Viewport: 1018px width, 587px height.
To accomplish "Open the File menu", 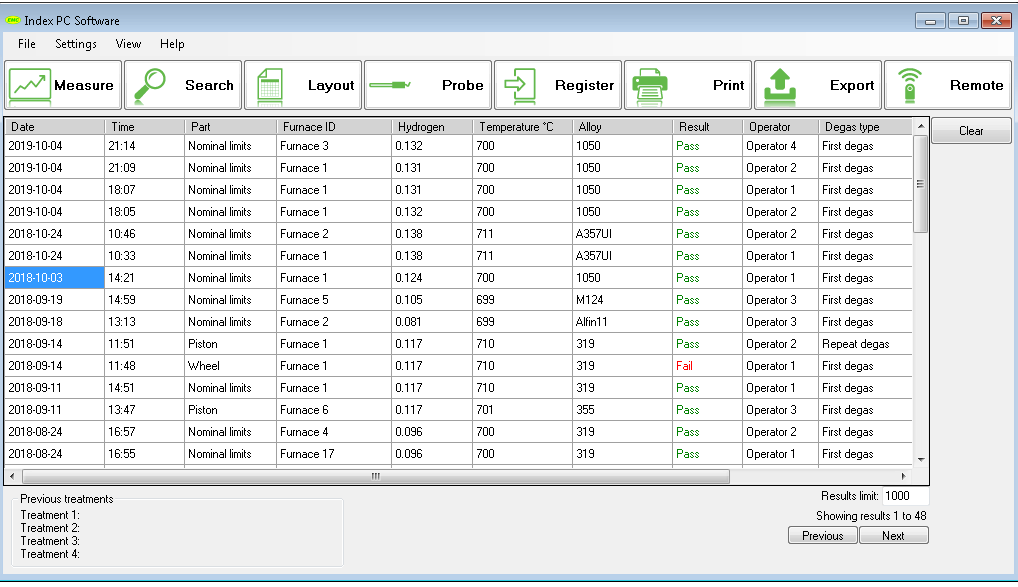I will pyautogui.click(x=27, y=44).
